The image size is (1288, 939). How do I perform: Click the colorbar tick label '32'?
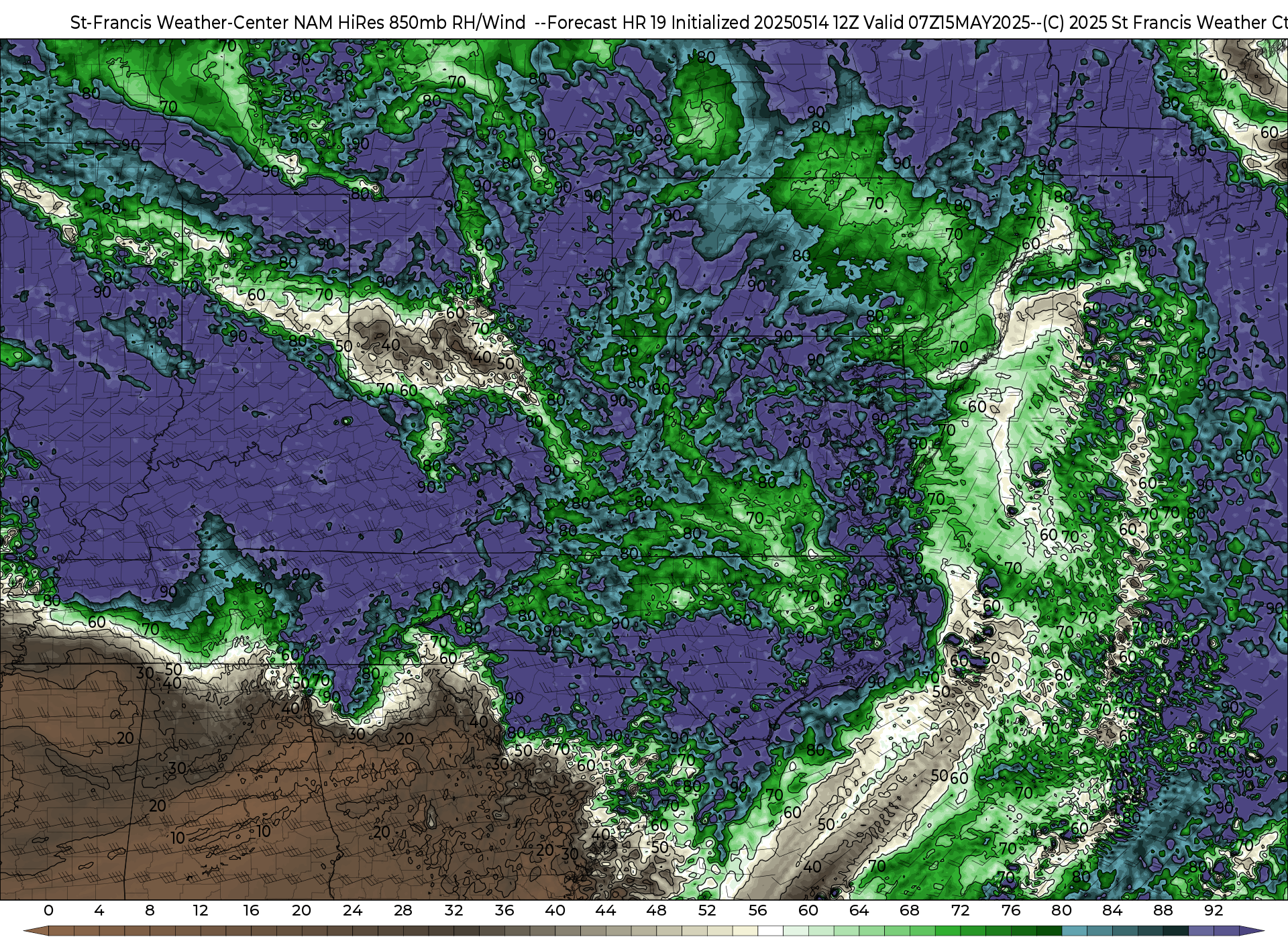tap(453, 911)
